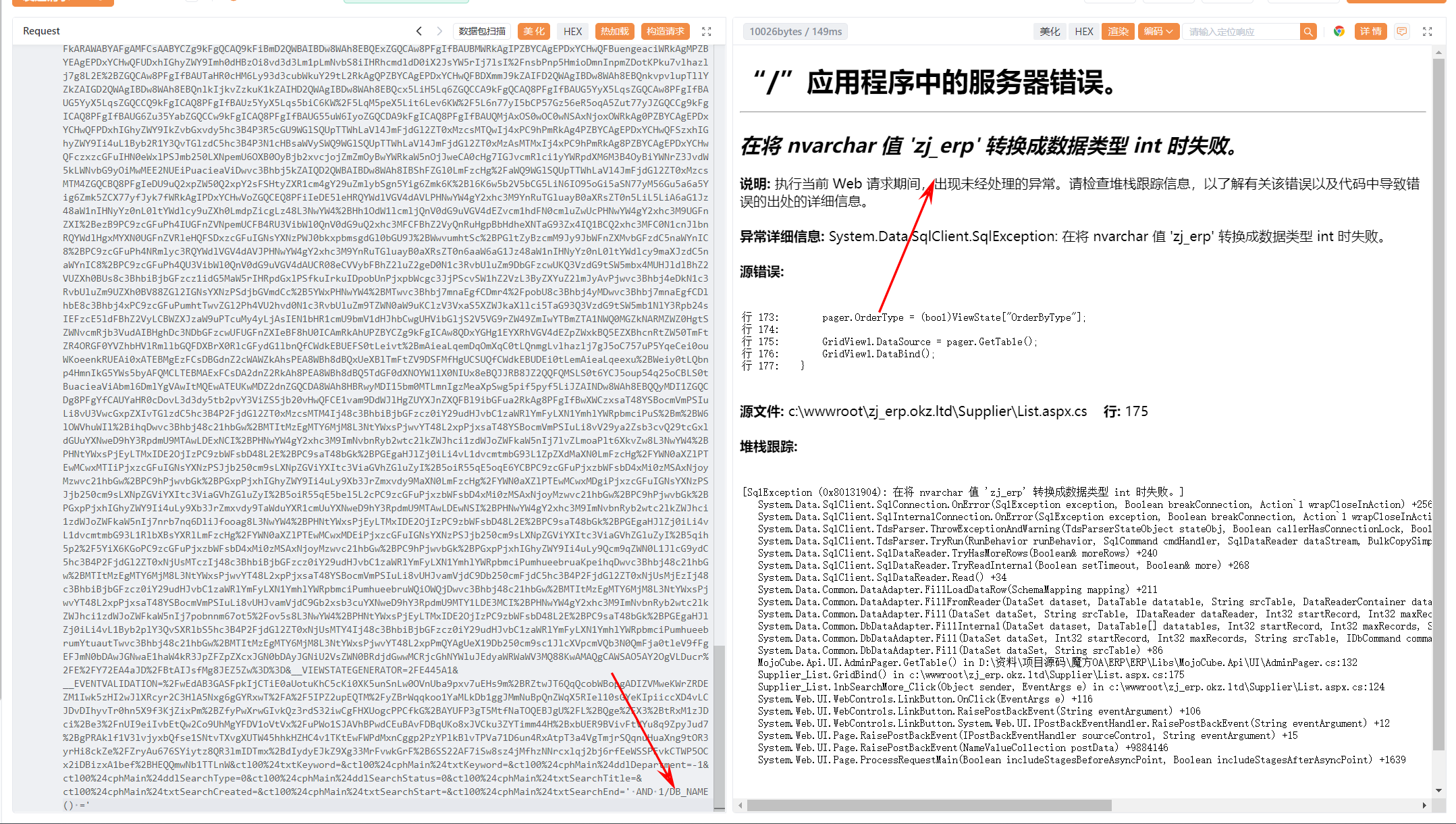Go to next request with right arrow
This screenshot has height=824, width=1456.
tap(439, 31)
